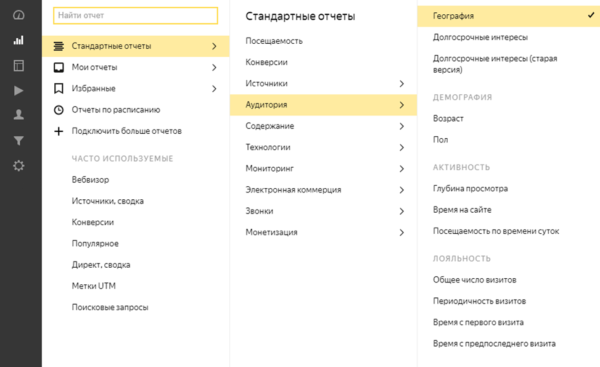Screen dimensions: 600x367
Task: Open the gear settings sidebar icon
Action: tap(18, 166)
